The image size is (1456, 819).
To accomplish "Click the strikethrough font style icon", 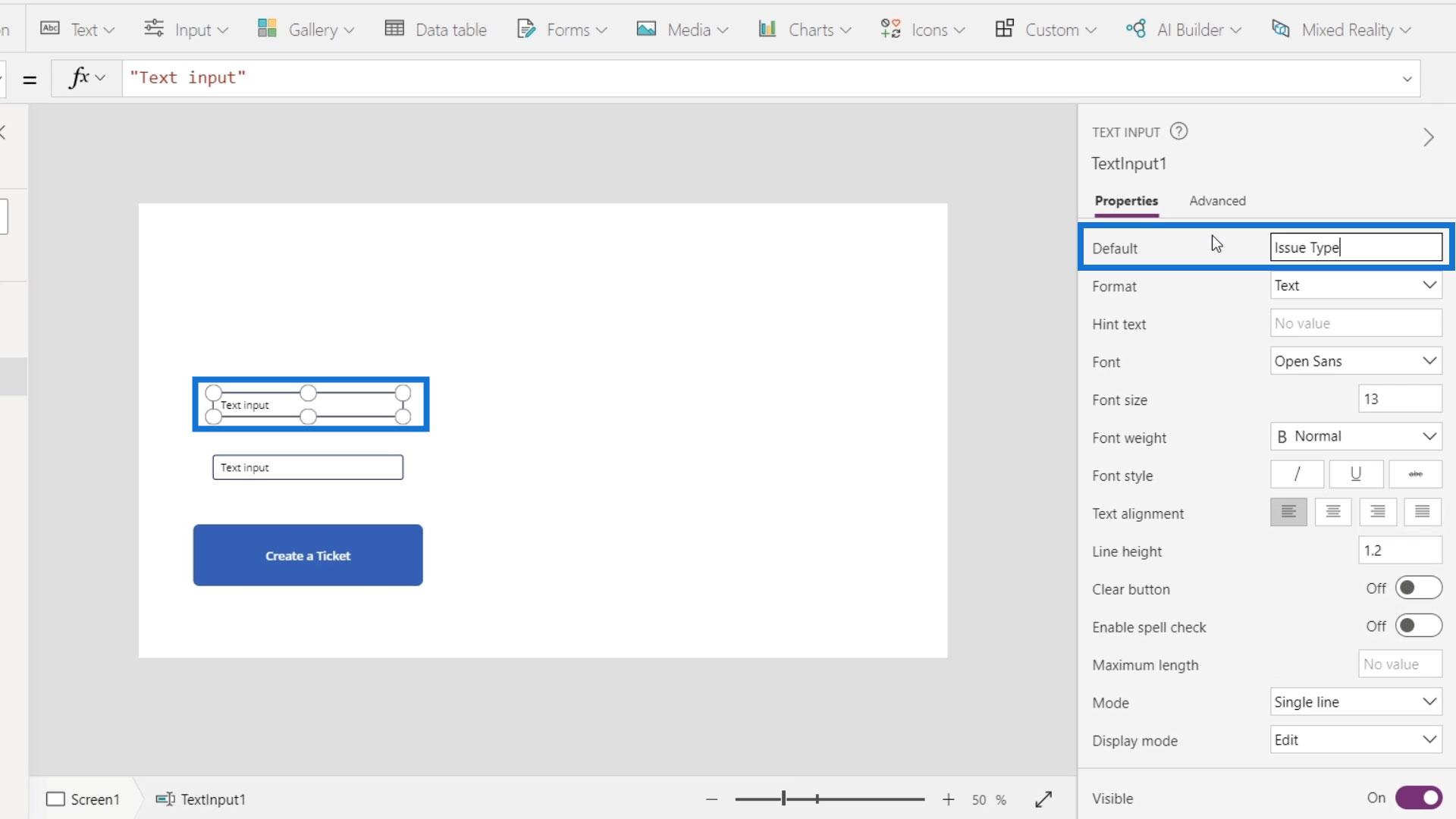I will click(1415, 475).
